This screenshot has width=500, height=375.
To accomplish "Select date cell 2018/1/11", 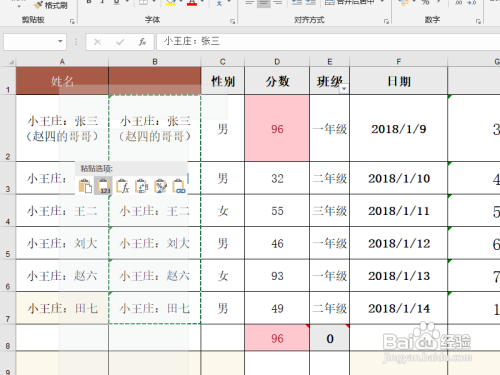I will [x=399, y=211].
